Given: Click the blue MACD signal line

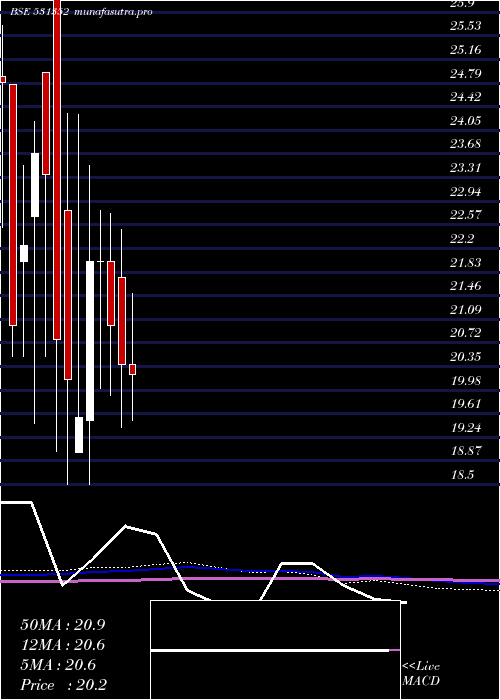Looking at the screenshot, I should pos(250,573).
